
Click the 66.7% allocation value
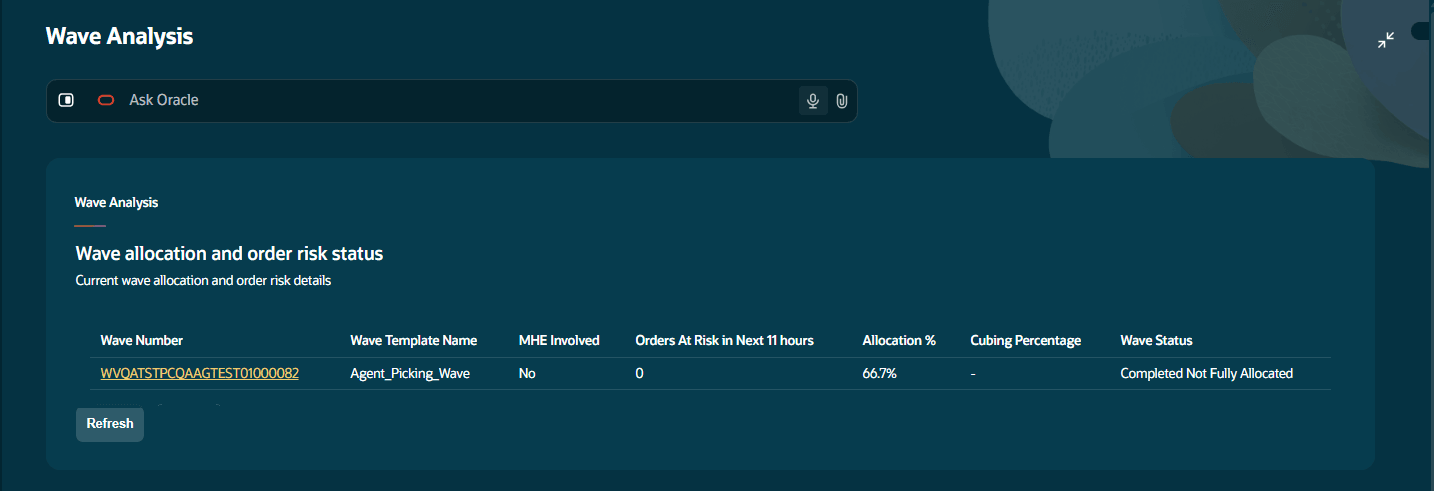880,373
